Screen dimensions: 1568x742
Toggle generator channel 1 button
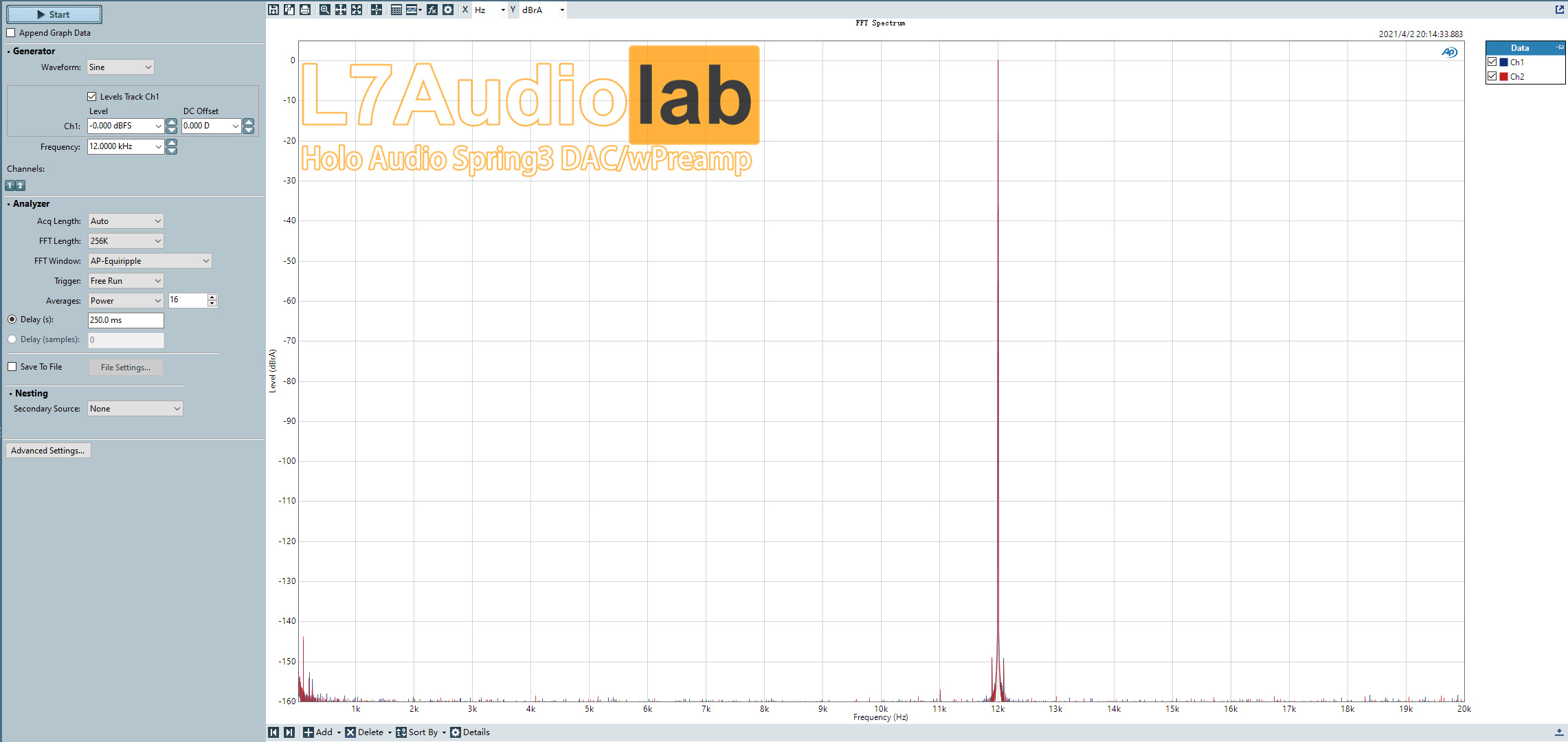point(10,185)
